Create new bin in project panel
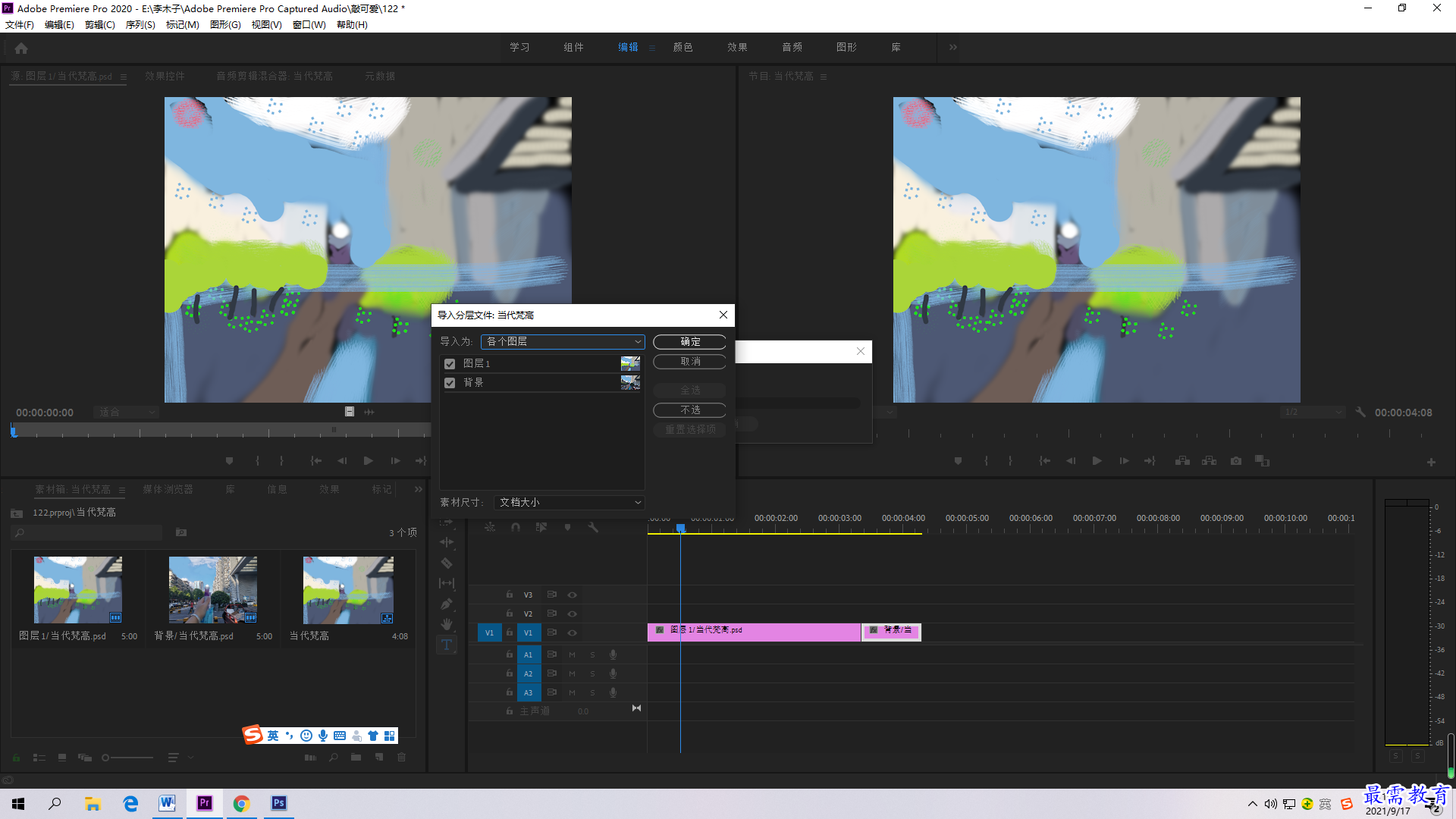The height and width of the screenshot is (819, 1456). point(356,758)
